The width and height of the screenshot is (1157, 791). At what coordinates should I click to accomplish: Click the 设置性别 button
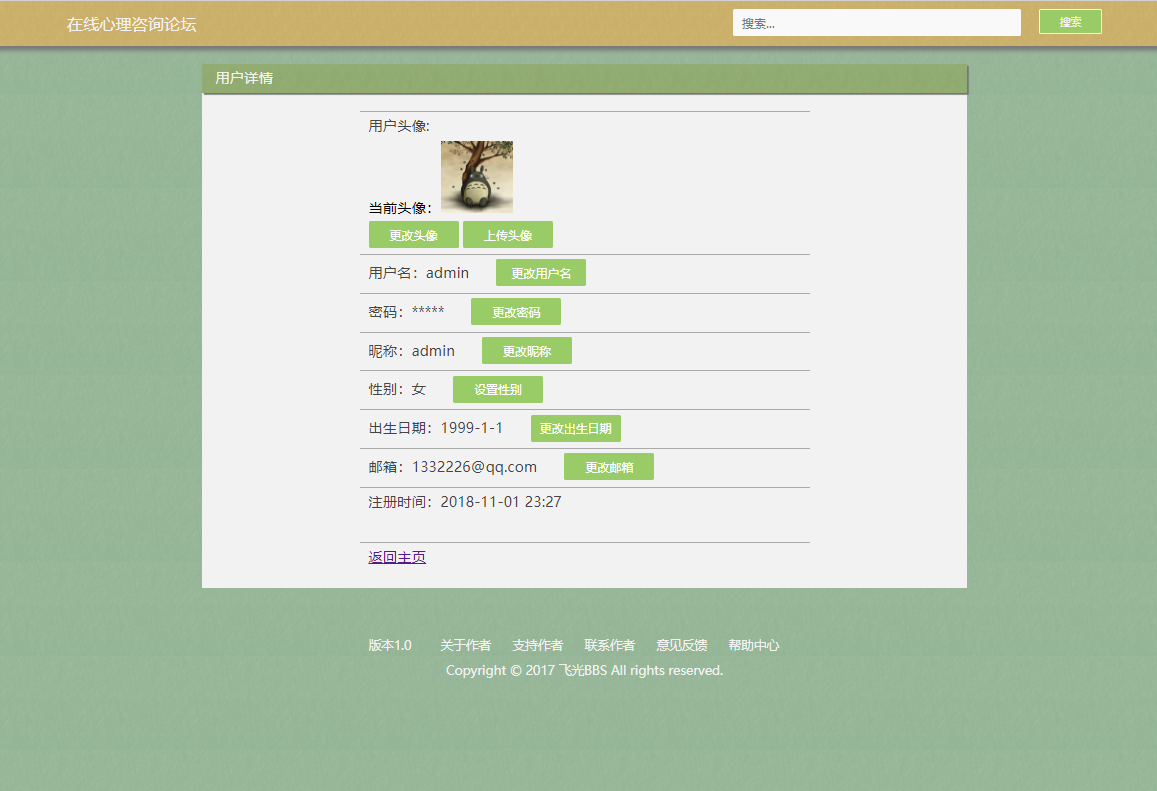497,389
